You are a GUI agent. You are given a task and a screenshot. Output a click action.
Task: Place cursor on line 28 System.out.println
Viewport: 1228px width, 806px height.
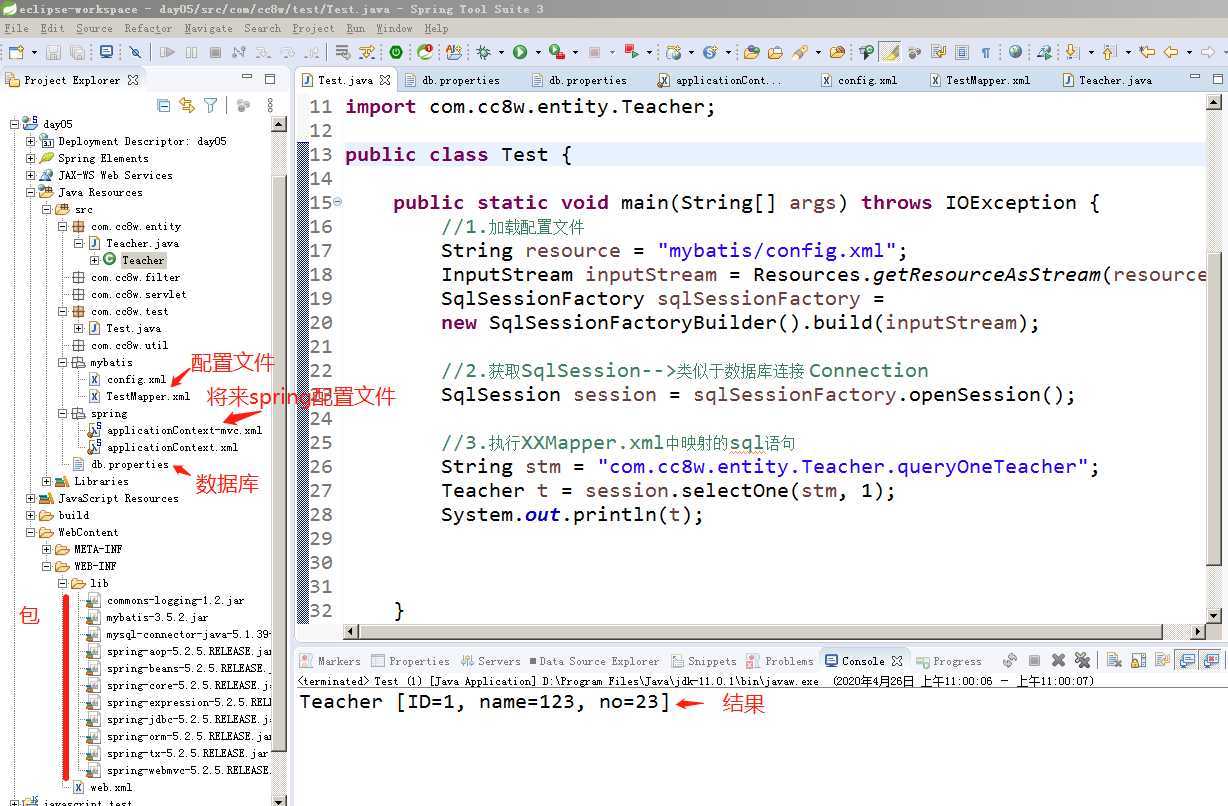point(572,515)
